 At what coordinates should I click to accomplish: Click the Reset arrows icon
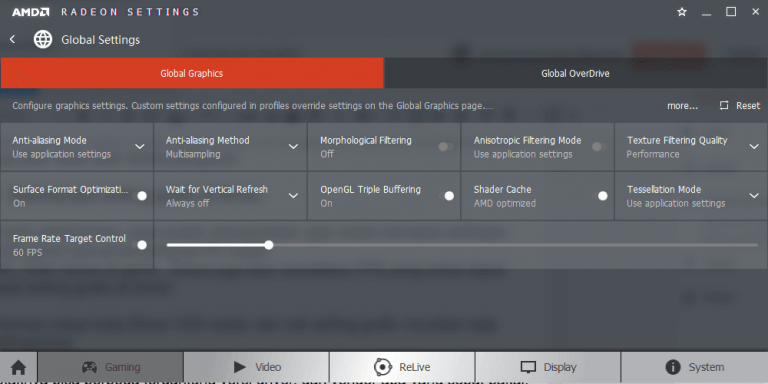[x=724, y=106]
